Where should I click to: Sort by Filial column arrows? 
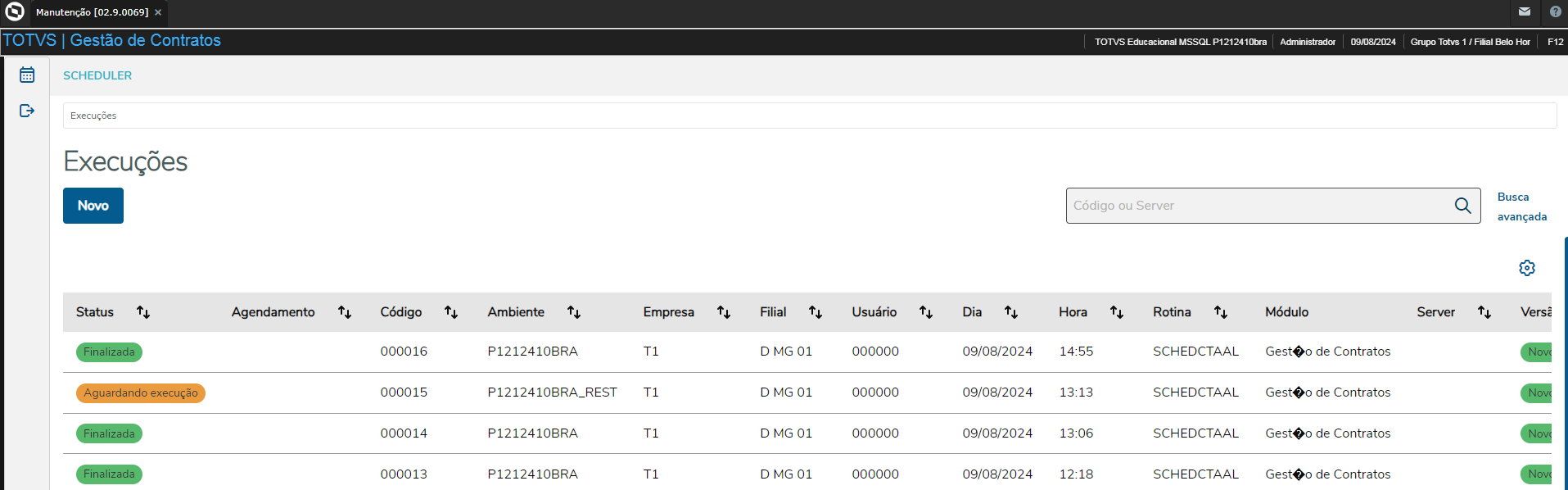pos(816,312)
